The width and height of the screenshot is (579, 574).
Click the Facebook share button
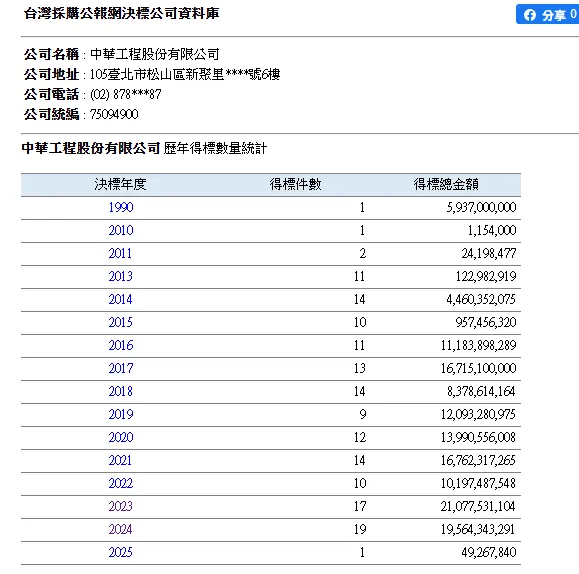(547, 14)
